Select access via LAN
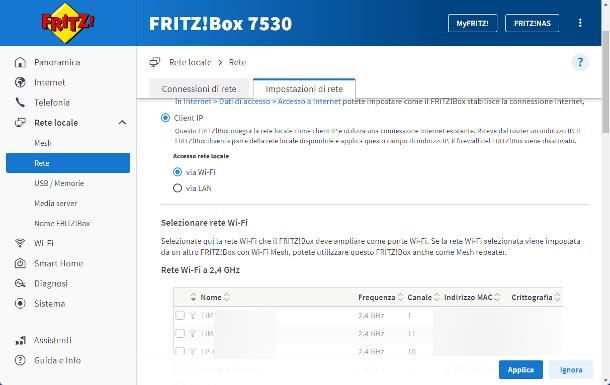This screenshot has height=385, width=610. [177, 188]
